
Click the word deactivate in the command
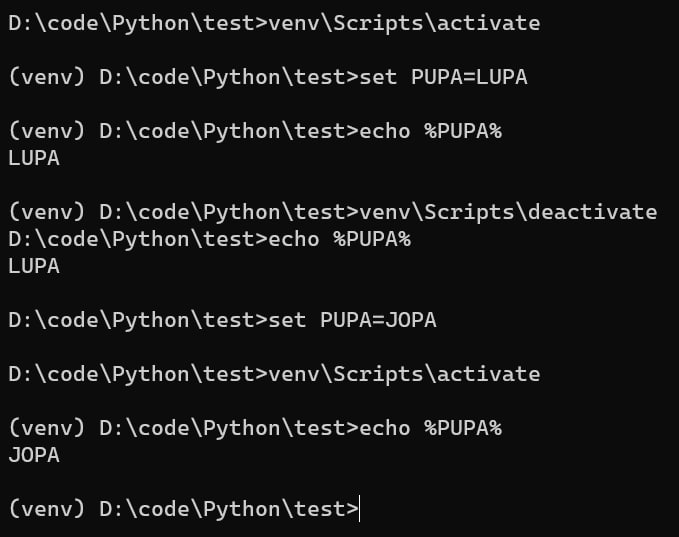pos(592,212)
